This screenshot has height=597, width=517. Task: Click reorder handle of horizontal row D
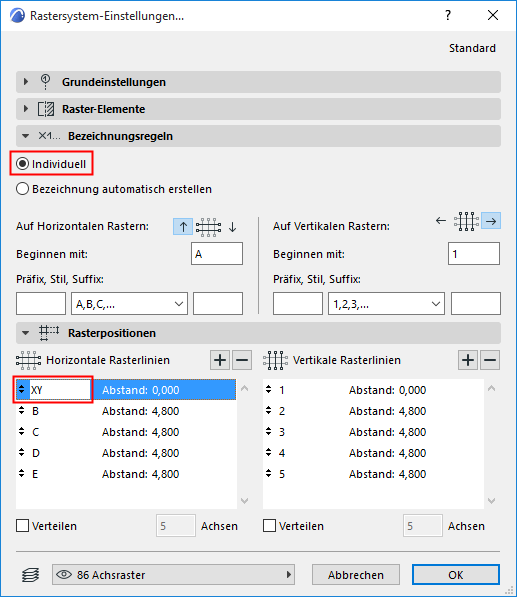22,452
